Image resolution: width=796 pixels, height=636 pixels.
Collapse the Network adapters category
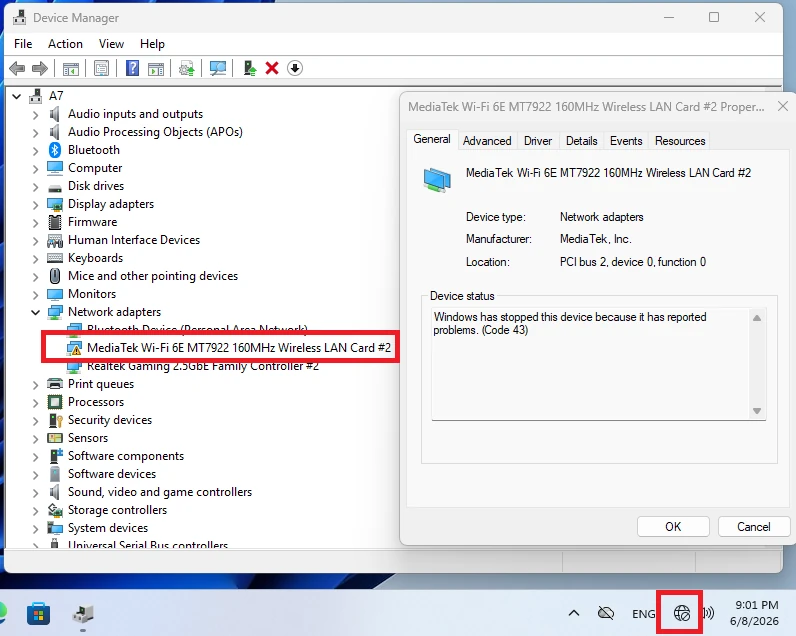[36, 312]
